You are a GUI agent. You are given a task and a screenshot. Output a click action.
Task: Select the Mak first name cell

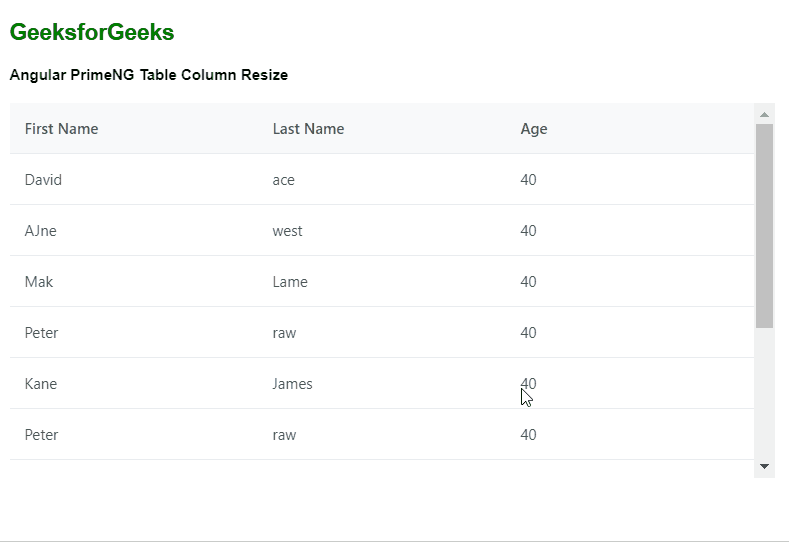point(39,282)
